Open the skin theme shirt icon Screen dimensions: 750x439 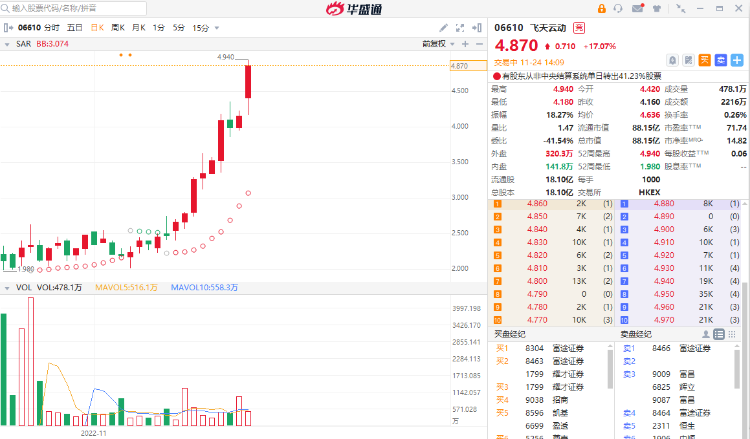(657, 9)
